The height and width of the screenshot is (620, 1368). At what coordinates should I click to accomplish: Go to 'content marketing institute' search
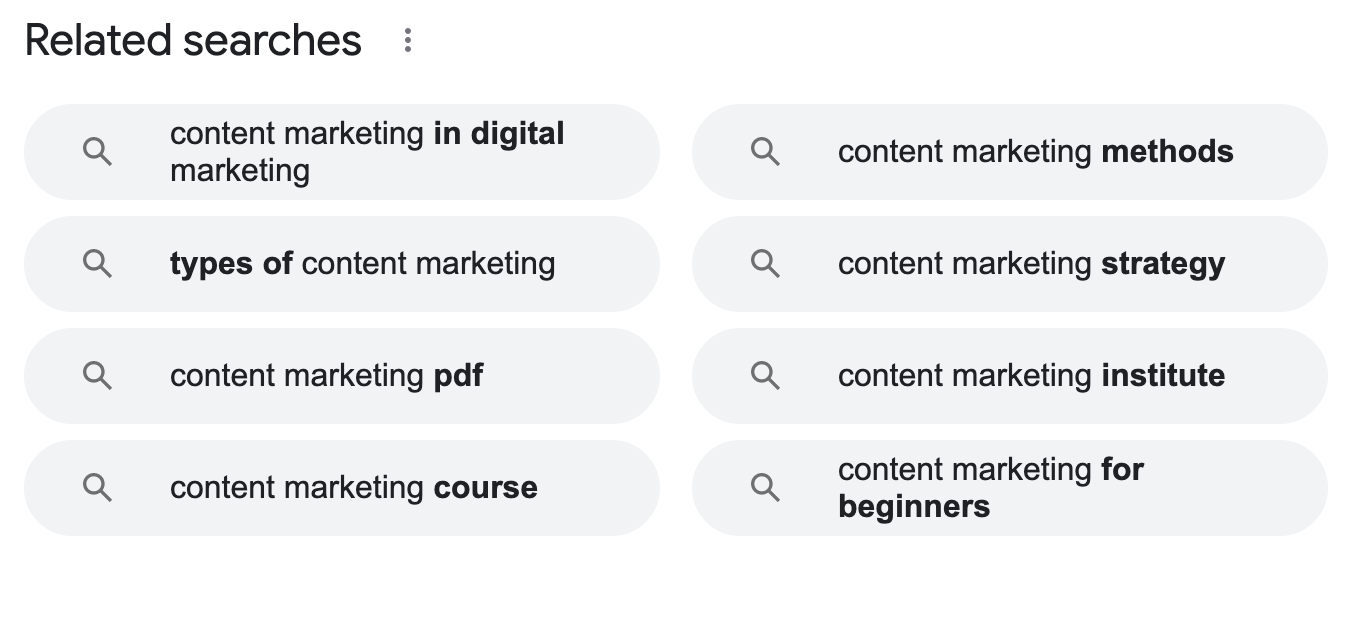(1010, 376)
